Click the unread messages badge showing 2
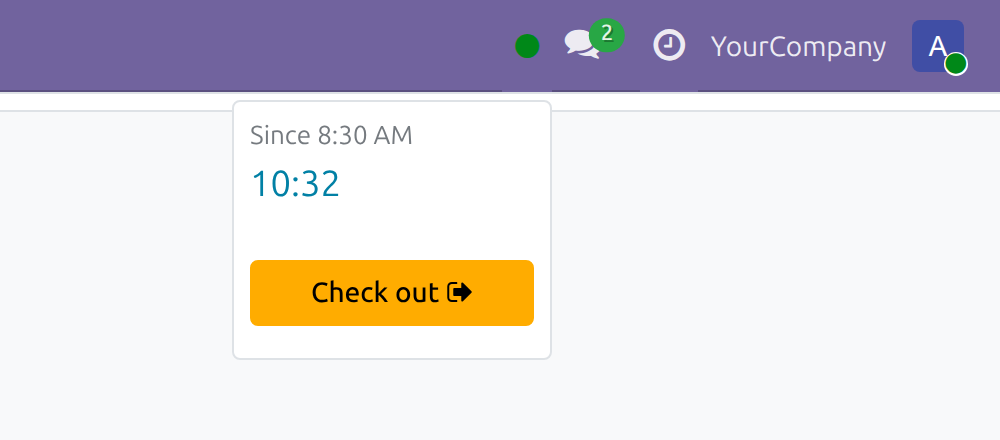 [607, 34]
